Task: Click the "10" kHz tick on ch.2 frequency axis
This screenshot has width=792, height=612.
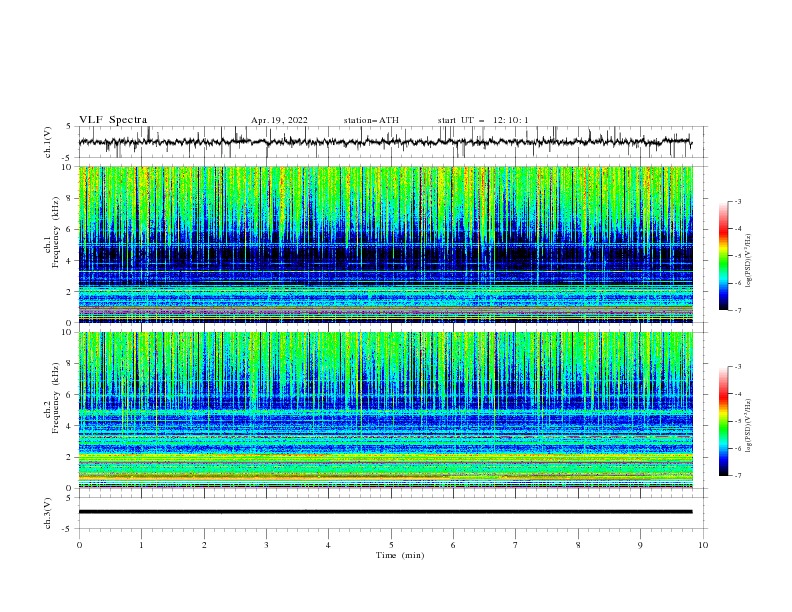Action: 66,332
